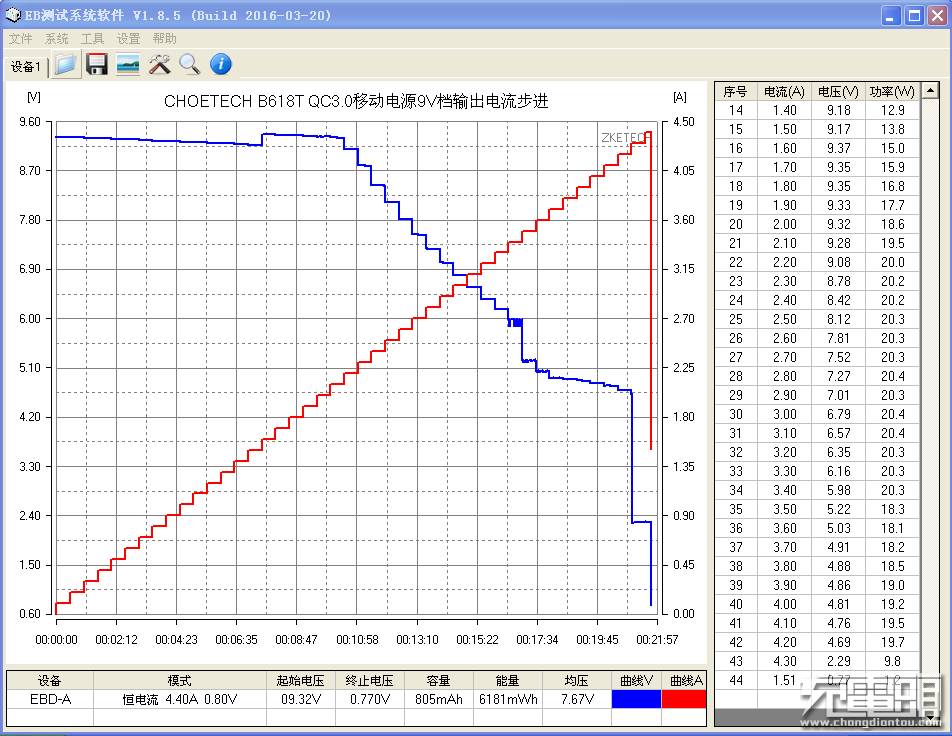
Task: Click the 功率(W) column header
Action: point(892,92)
